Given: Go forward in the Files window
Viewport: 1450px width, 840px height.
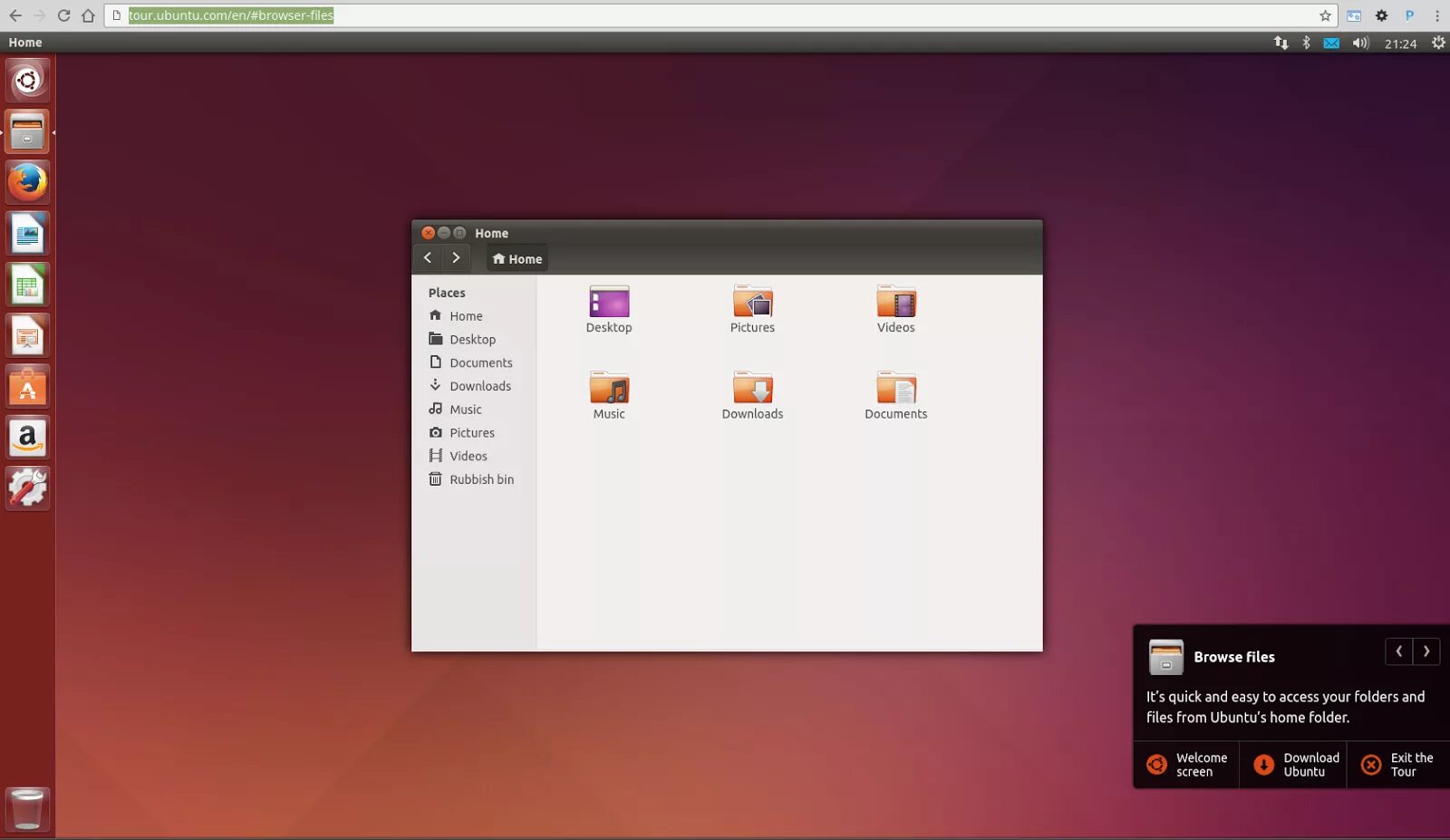Looking at the screenshot, I should click(x=456, y=258).
